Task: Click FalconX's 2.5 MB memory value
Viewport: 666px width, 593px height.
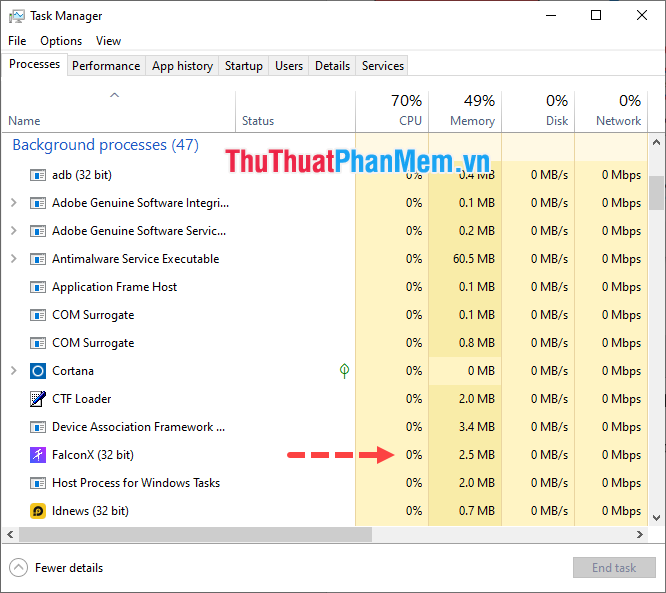Action: coord(477,455)
